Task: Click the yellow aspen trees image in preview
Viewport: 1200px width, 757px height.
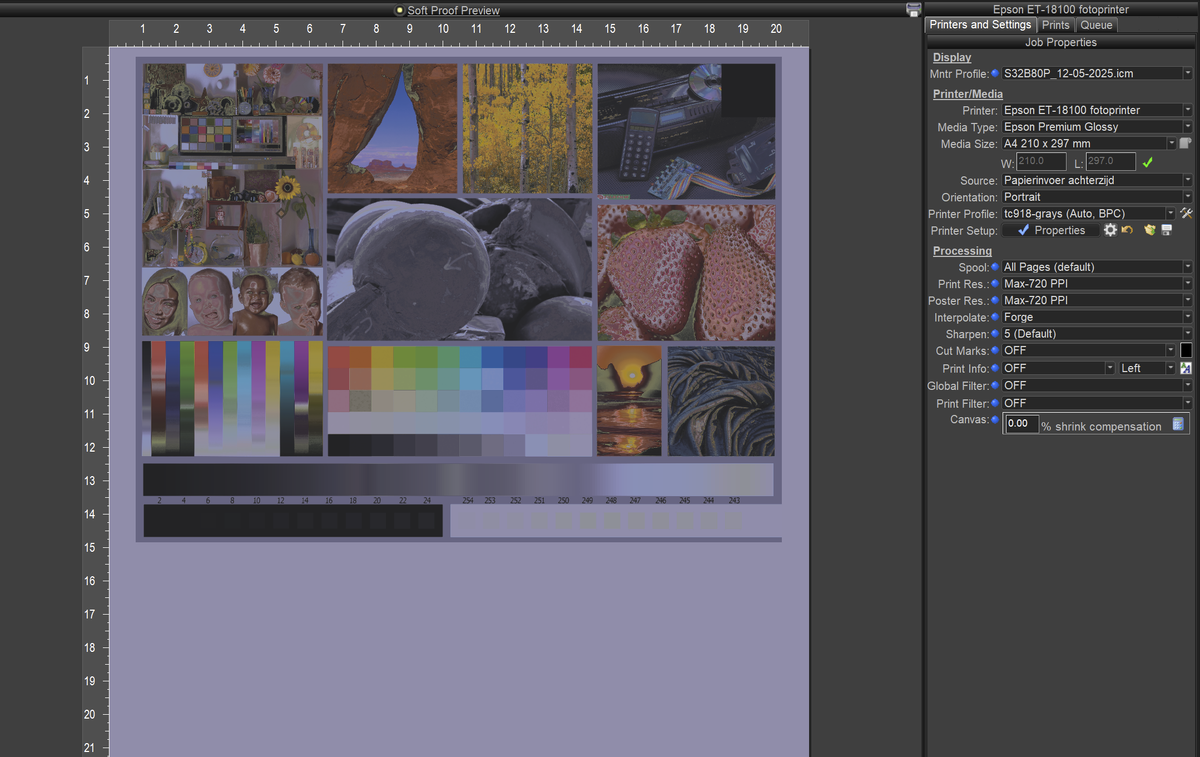Action: [528, 129]
